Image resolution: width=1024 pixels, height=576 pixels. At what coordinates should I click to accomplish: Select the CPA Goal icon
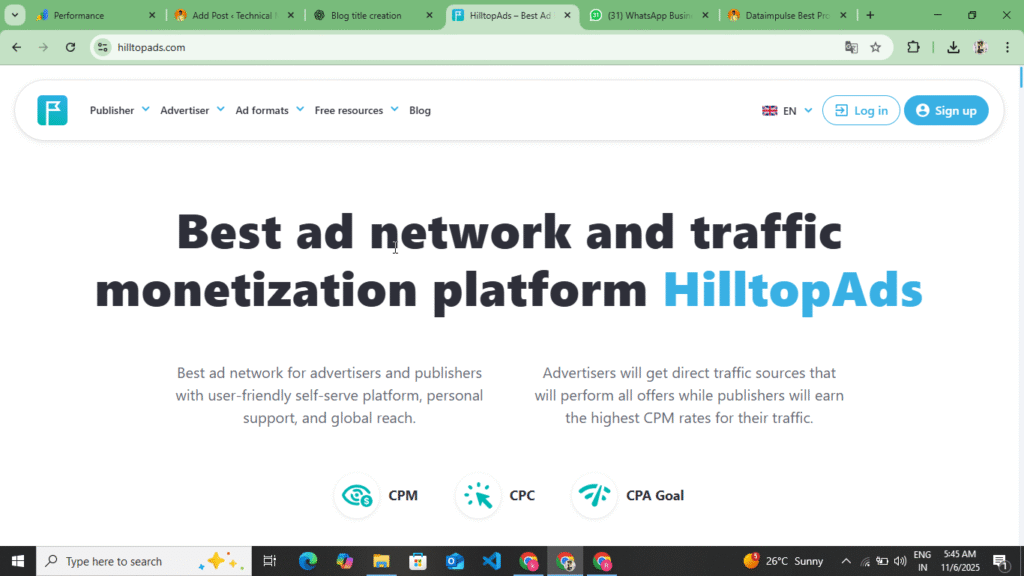pos(594,495)
